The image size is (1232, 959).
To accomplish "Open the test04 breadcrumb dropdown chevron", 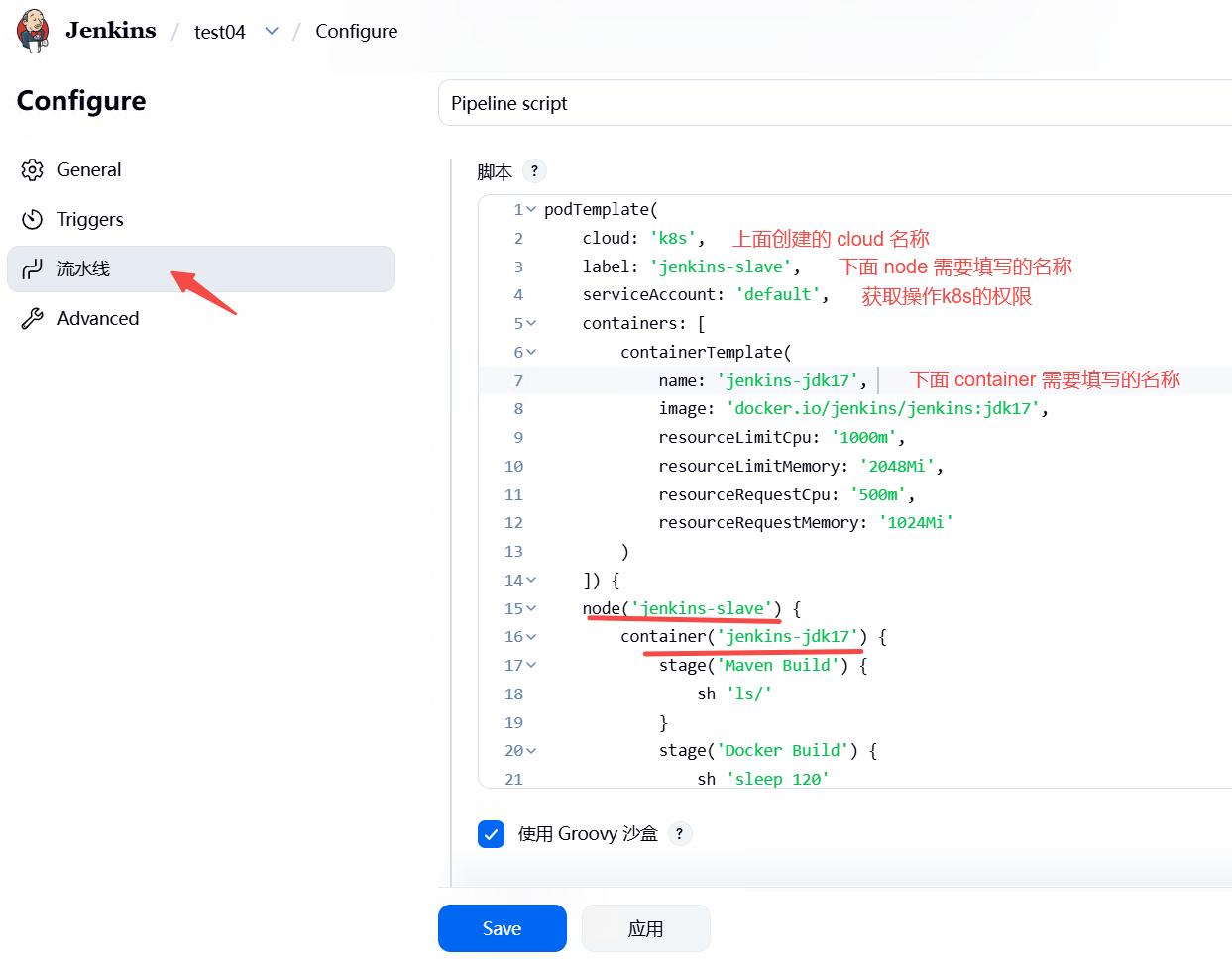I will pos(272,31).
